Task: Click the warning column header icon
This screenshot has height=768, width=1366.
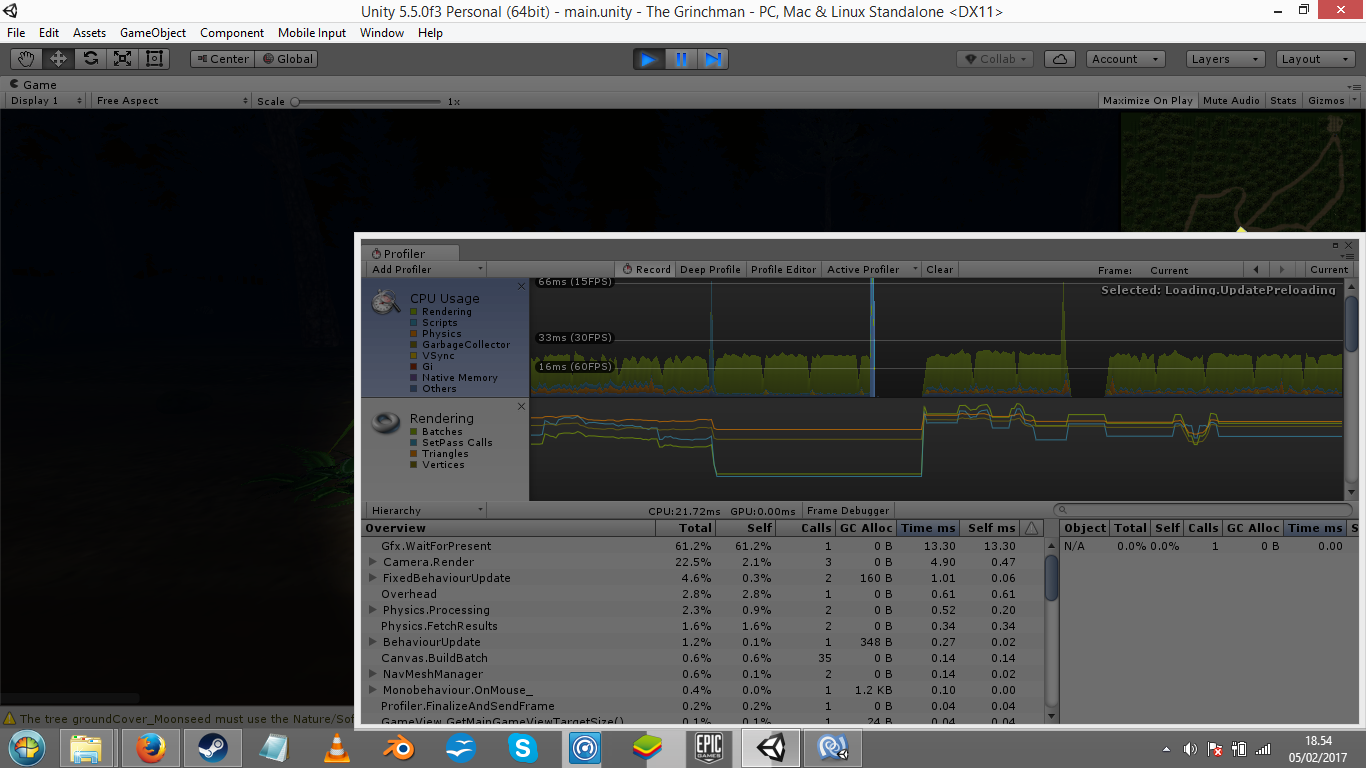Action: (x=1033, y=528)
